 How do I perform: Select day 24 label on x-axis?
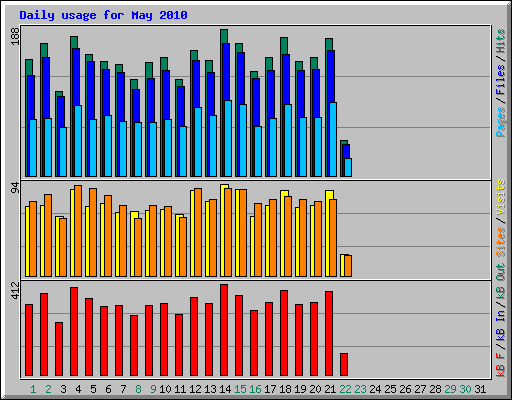coord(375,389)
